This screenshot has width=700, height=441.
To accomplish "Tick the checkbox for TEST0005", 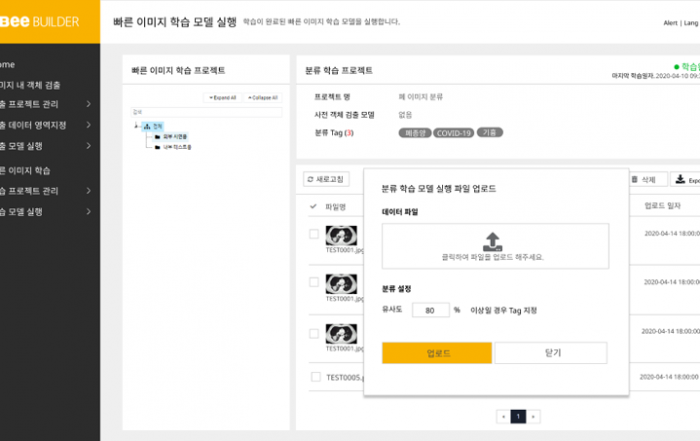I will coord(316,377).
